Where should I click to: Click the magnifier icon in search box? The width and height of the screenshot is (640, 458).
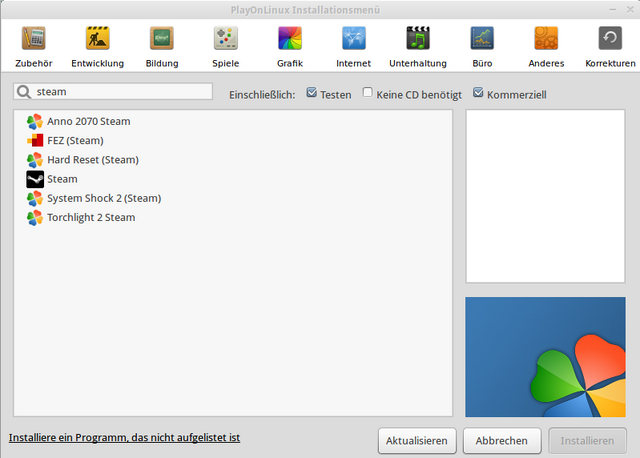[24, 92]
